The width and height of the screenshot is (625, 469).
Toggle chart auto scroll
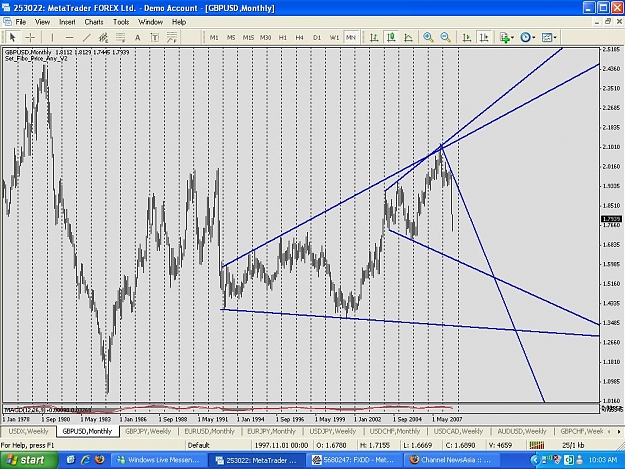467,37
